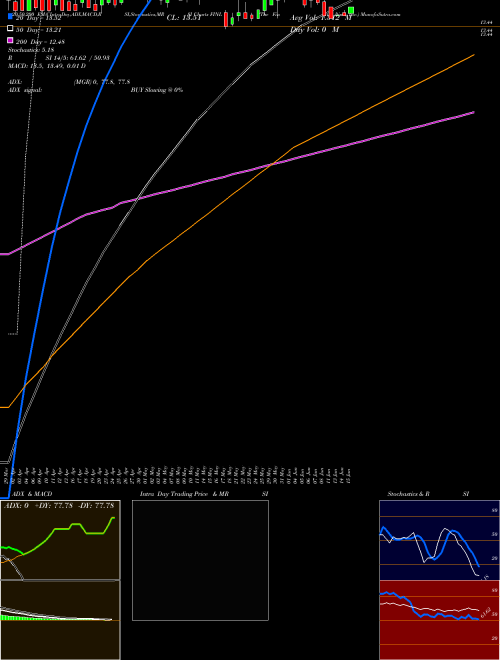The width and height of the screenshot is (500, 660).
Task: Click the 'ADX & MACD' panel title
Action: click(32, 494)
